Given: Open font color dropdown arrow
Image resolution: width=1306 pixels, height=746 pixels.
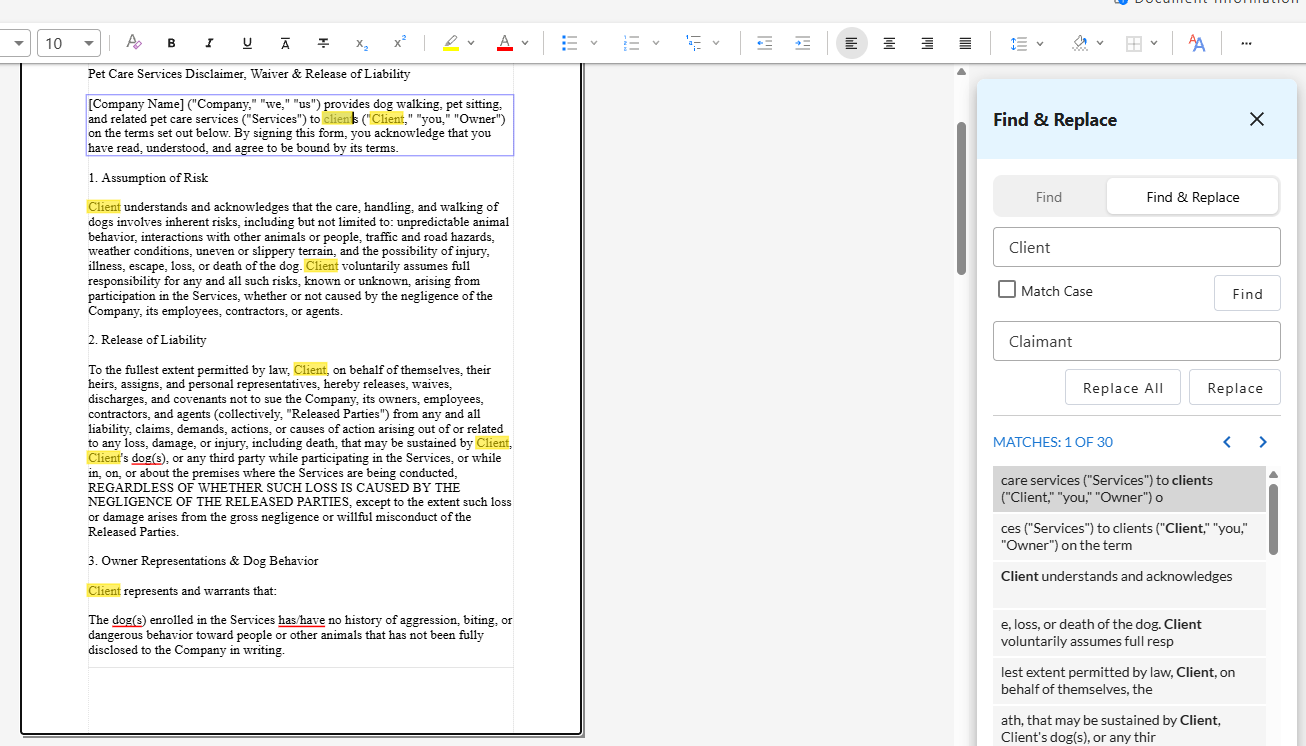Looking at the screenshot, I should point(525,43).
